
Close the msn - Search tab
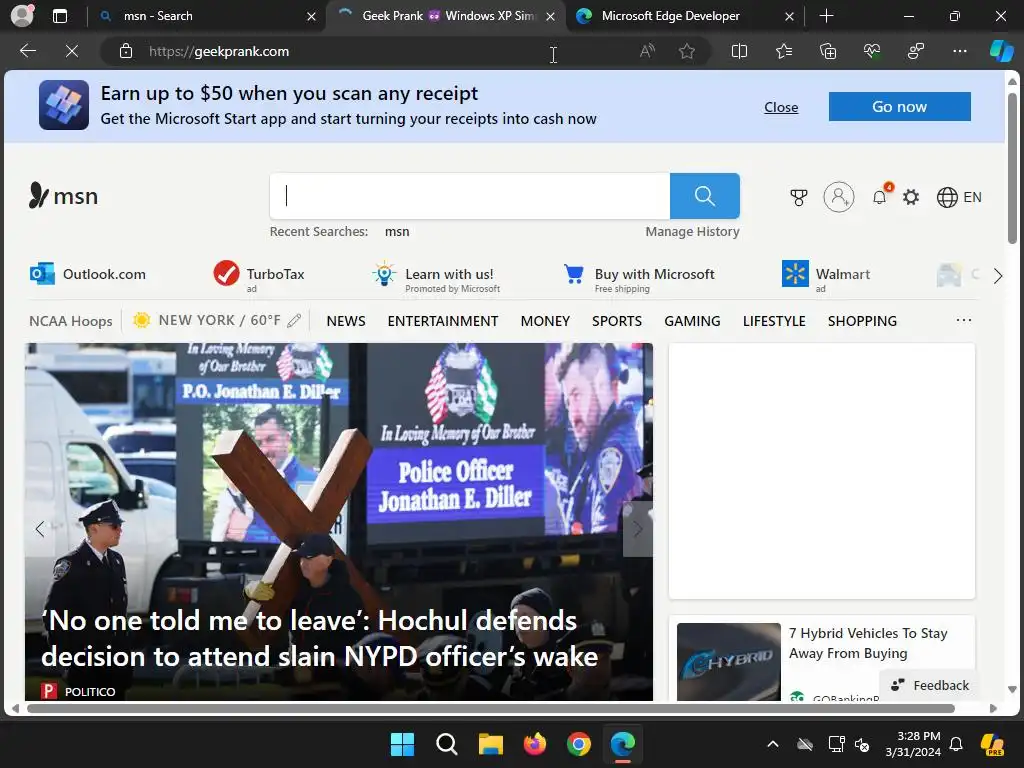click(x=312, y=16)
